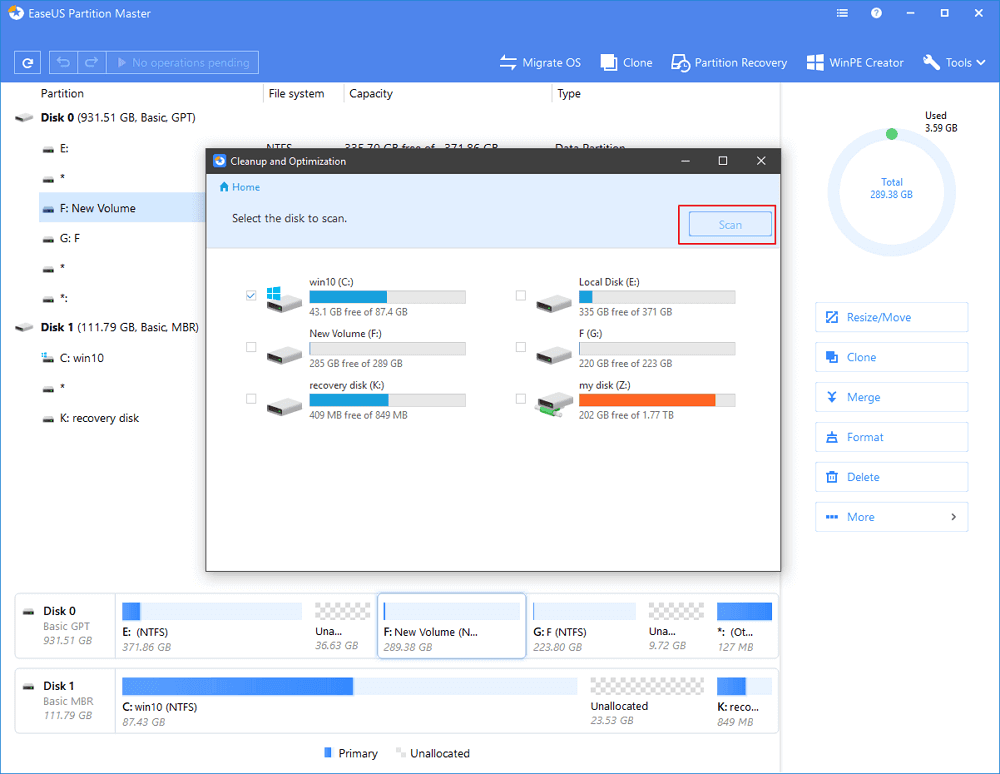The image size is (1000, 774).
Task: Expand the Tools dropdown menu
Action: (954, 62)
